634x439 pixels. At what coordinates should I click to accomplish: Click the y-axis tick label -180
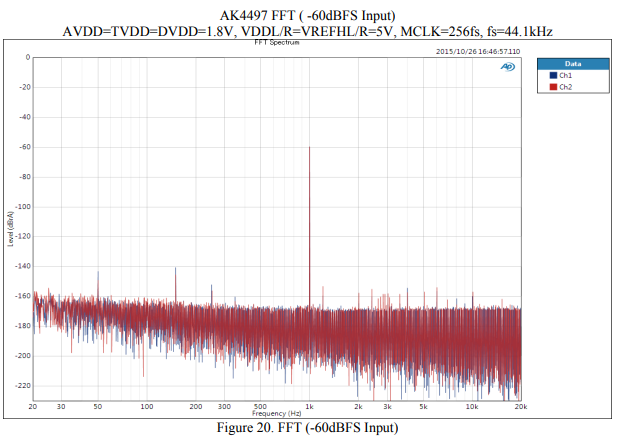pyautogui.click(x=23, y=326)
